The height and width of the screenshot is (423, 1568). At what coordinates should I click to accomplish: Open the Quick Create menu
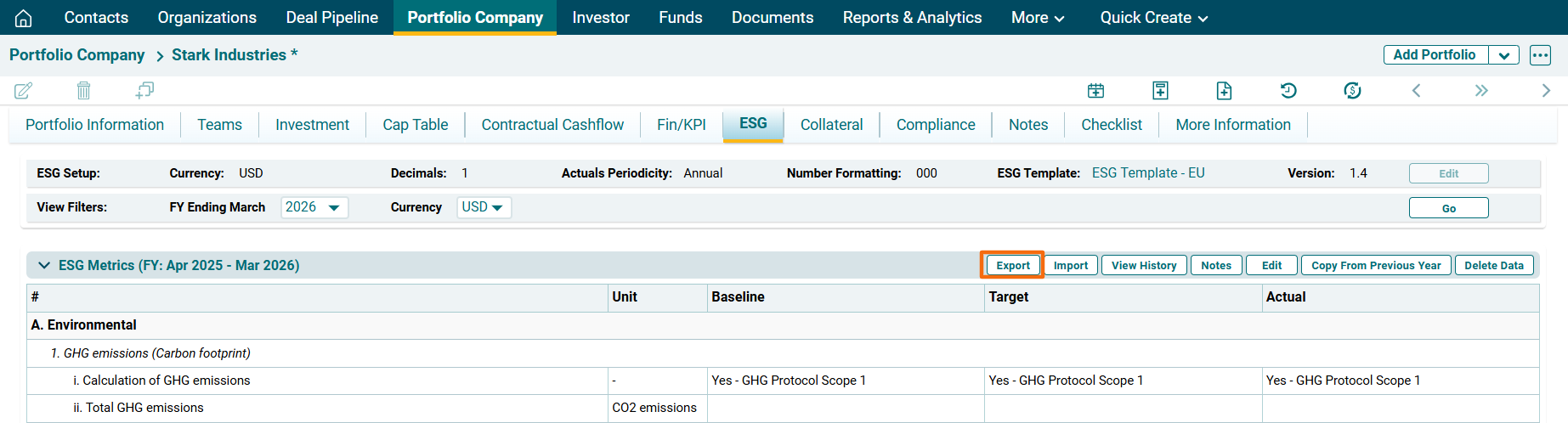pyautogui.click(x=1153, y=18)
